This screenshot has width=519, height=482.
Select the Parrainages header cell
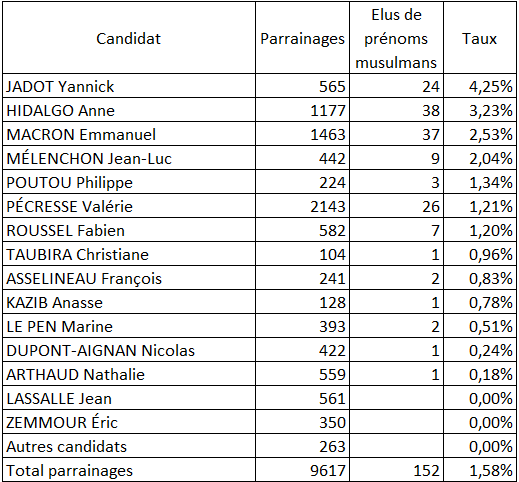point(302,38)
